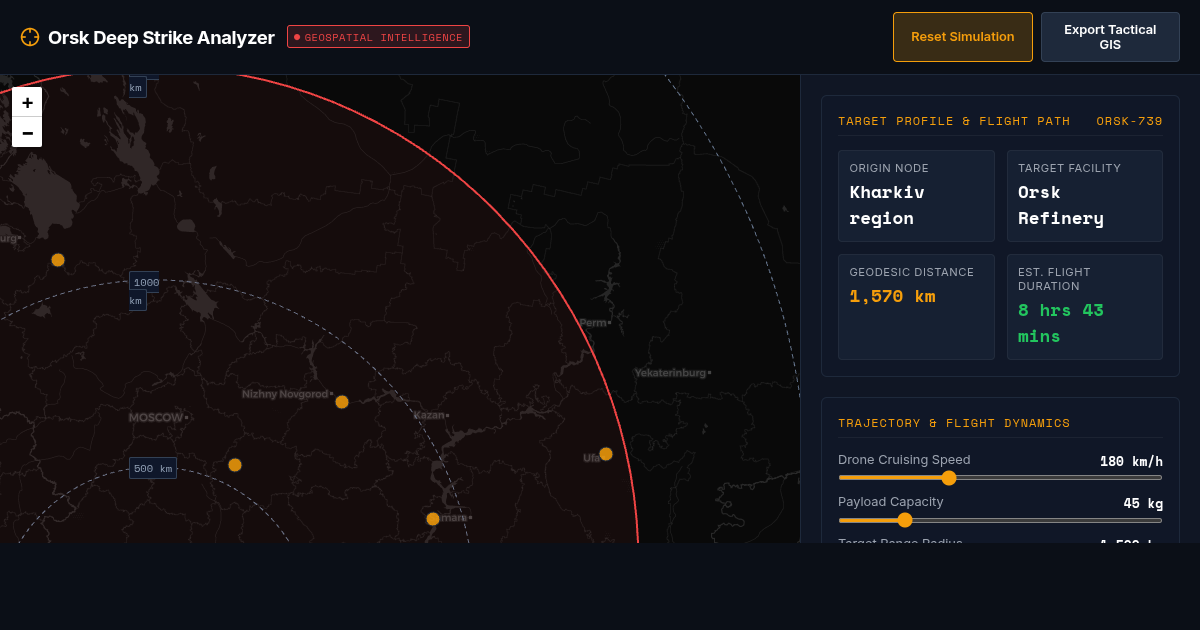Click the Trajectory & Flight Dynamics heading

click(954, 423)
